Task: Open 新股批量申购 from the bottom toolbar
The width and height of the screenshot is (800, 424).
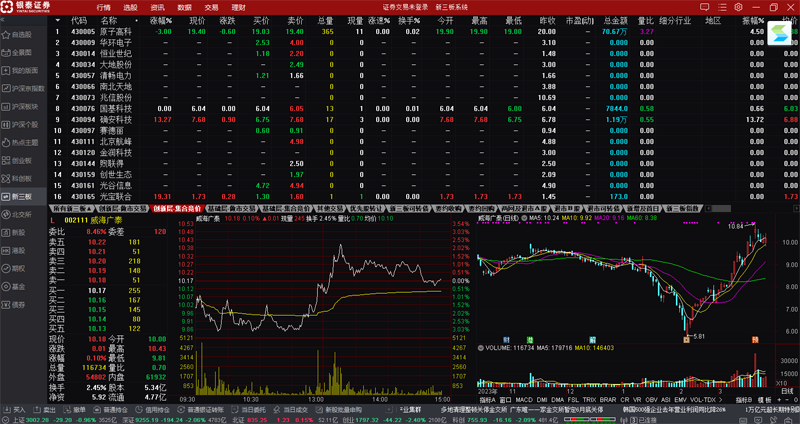Action: (x=338, y=410)
